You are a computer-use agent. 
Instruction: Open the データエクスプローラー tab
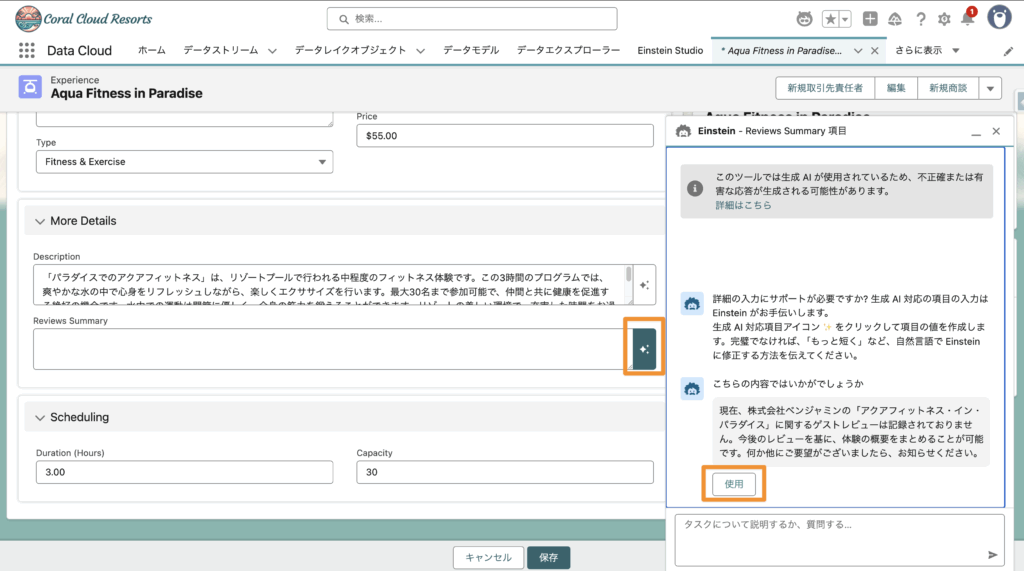click(x=568, y=50)
